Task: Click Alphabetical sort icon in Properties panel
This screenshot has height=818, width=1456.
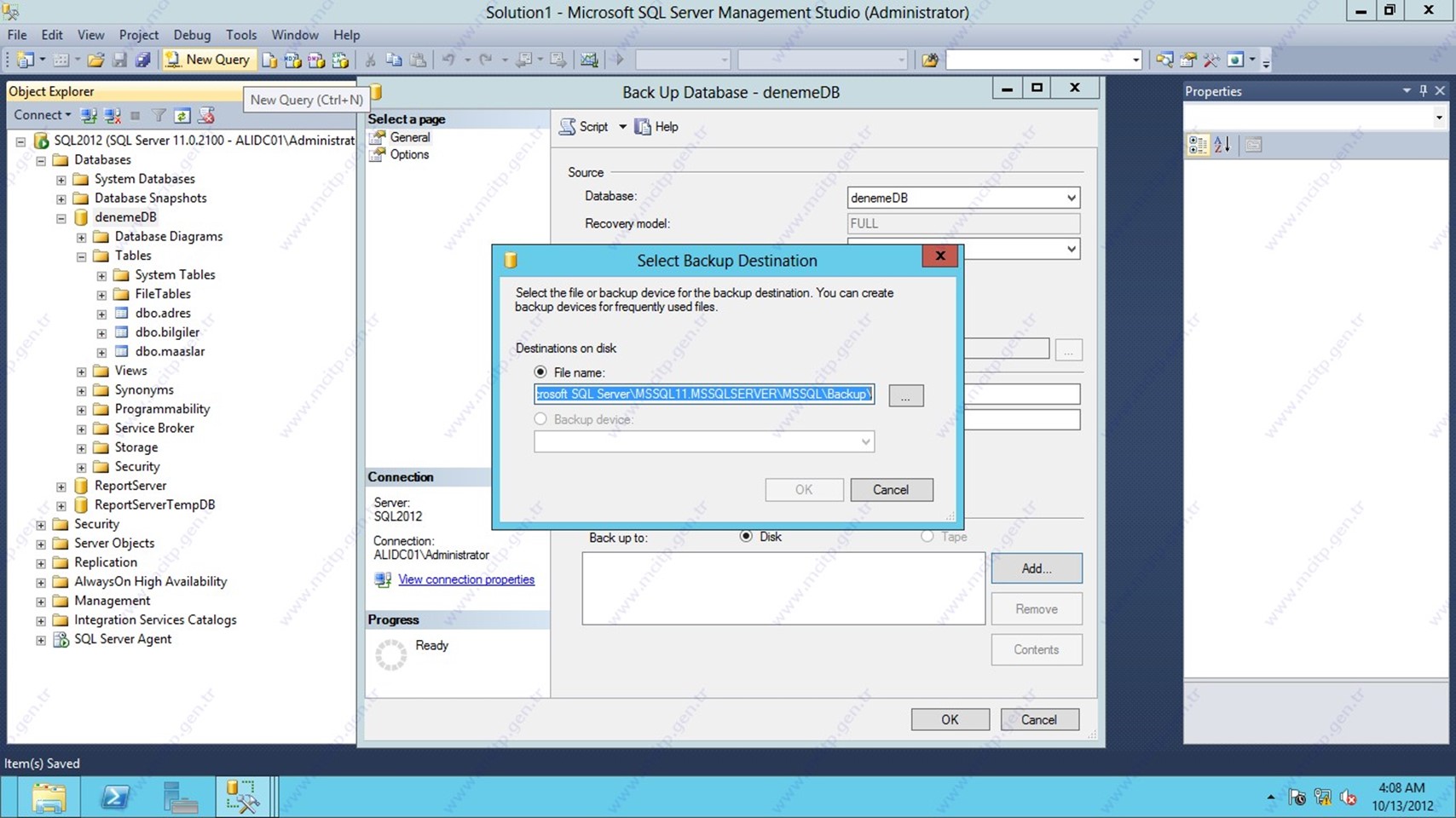Action: tap(1222, 145)
